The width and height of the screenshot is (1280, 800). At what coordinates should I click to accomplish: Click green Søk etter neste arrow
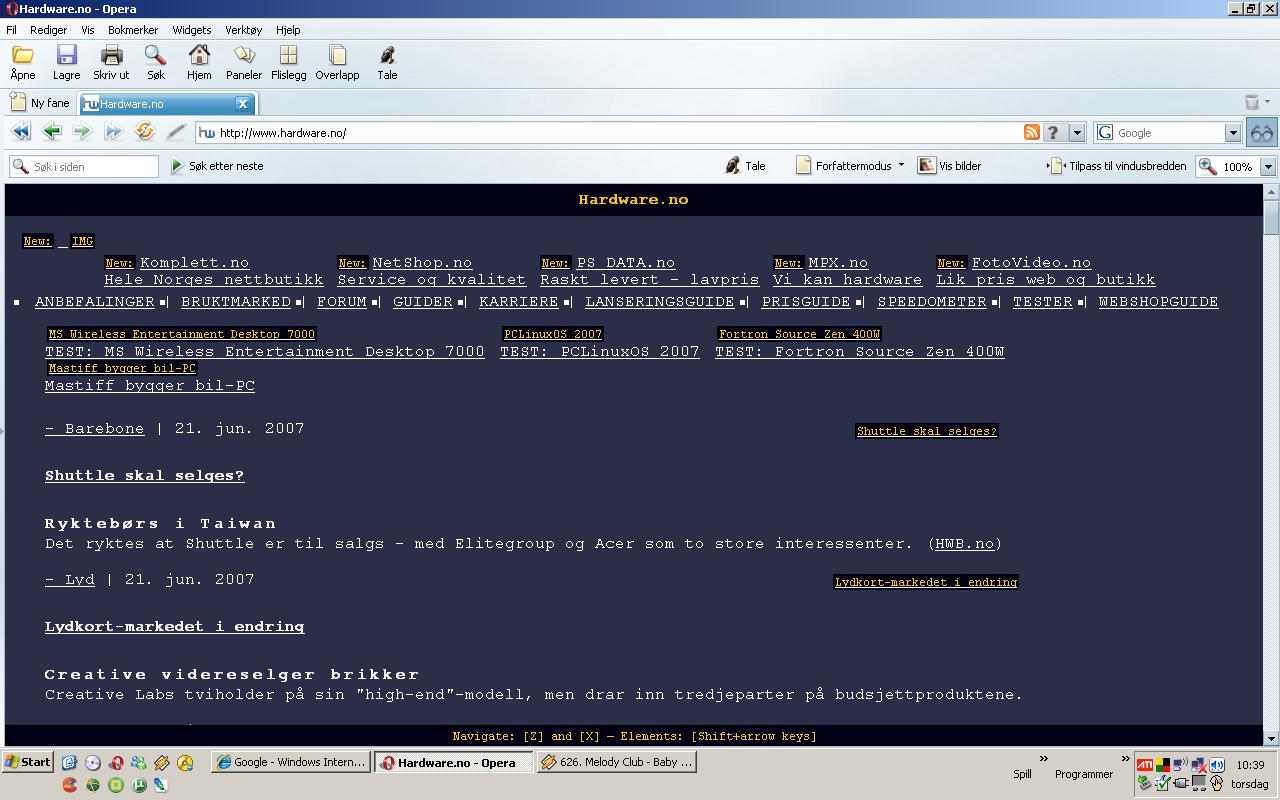(x=177, y=166)
